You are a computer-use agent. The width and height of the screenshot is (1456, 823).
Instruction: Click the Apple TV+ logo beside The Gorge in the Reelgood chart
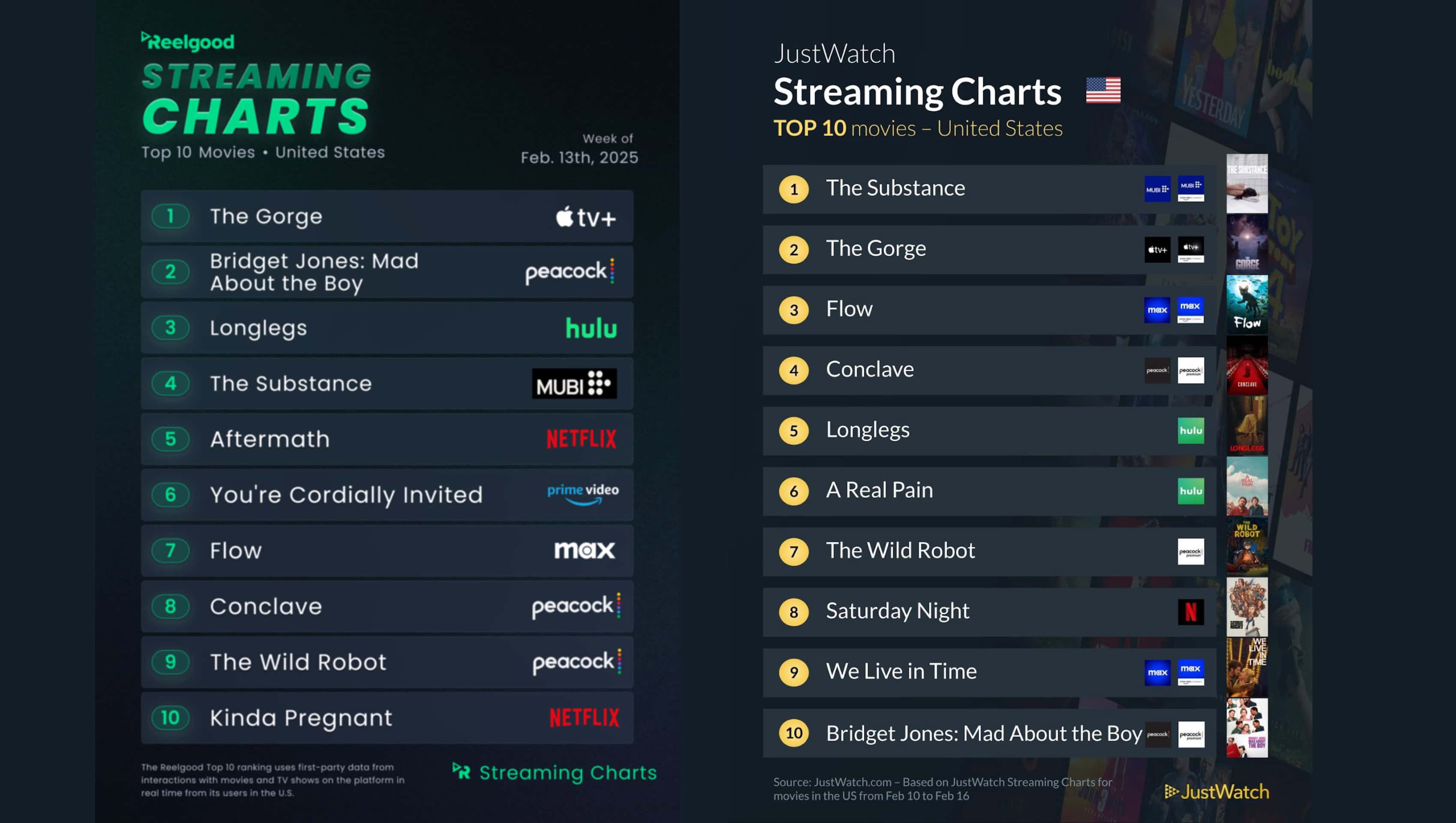click(x=586, y=217)
